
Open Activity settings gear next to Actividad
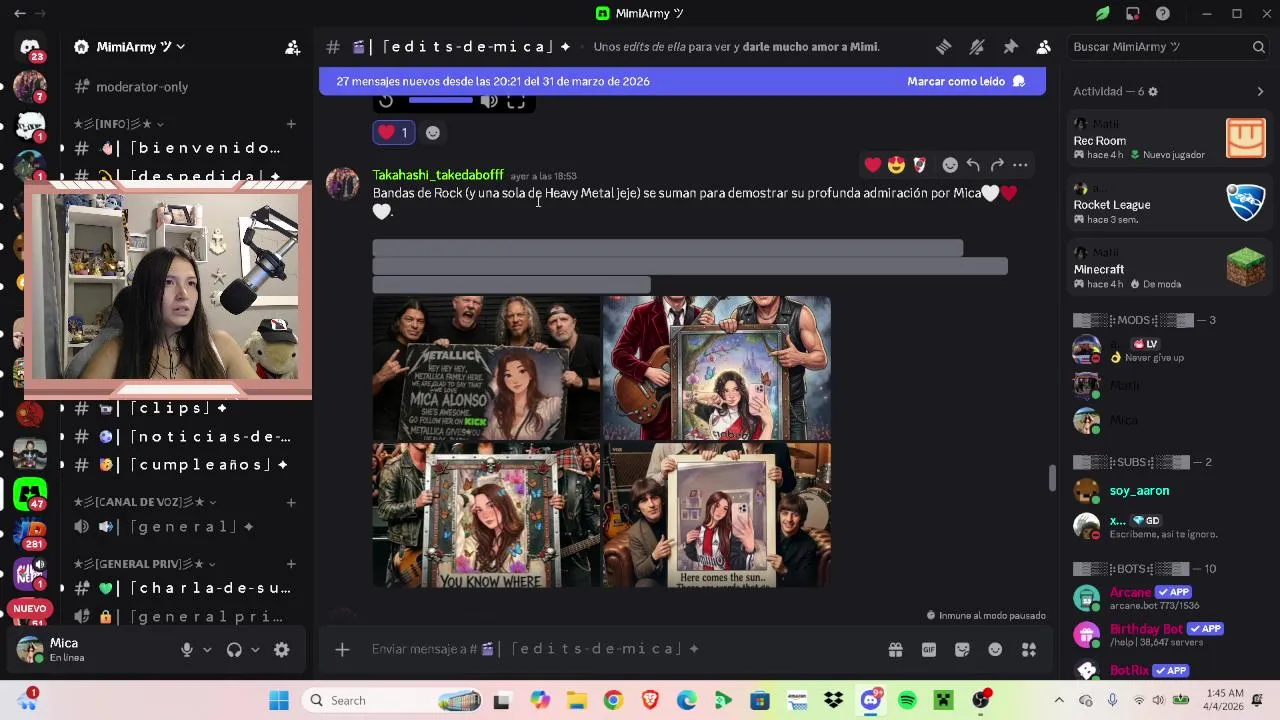(x=1152, y=91)
